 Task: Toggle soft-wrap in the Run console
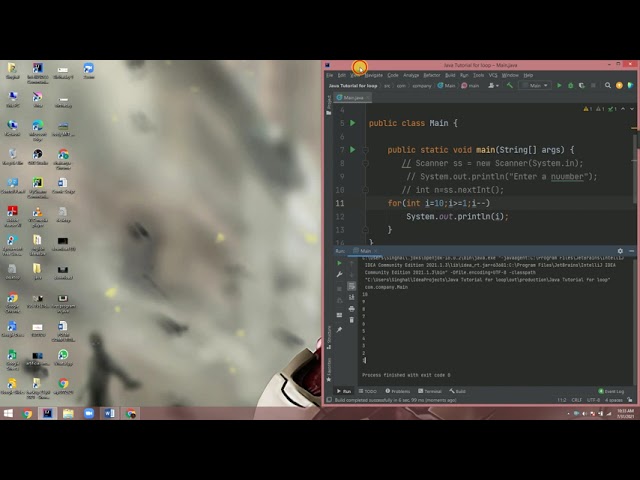pyautogui.click(x=351, y=286)
